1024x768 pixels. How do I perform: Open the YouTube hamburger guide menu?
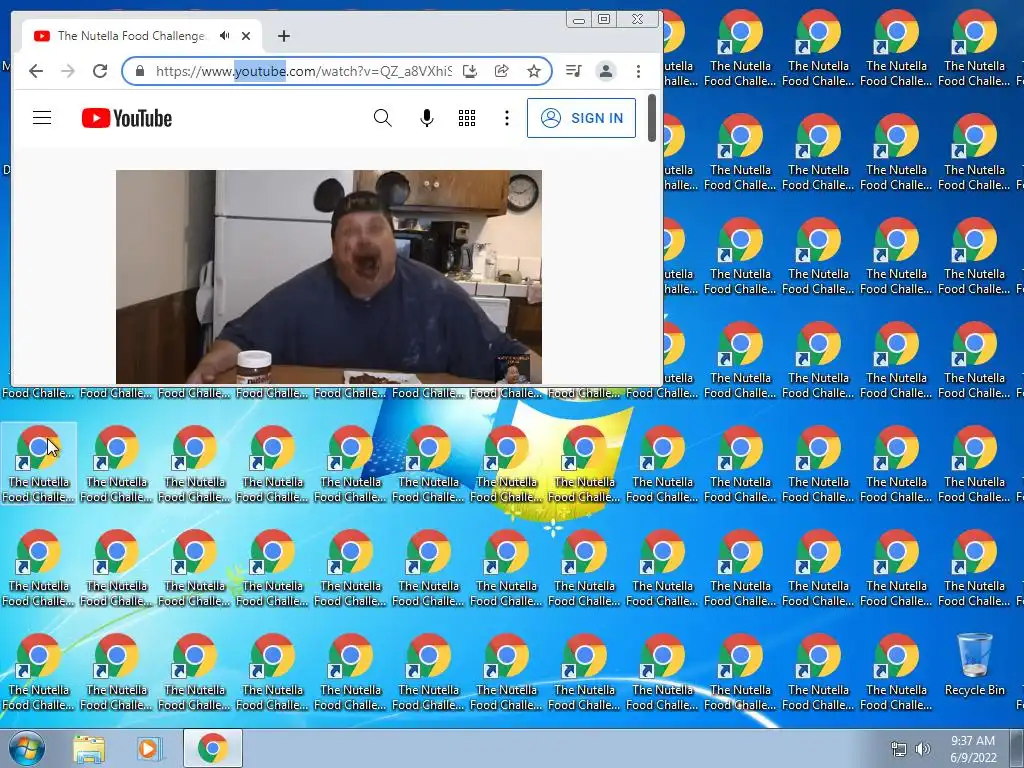(x=42, y=118)
